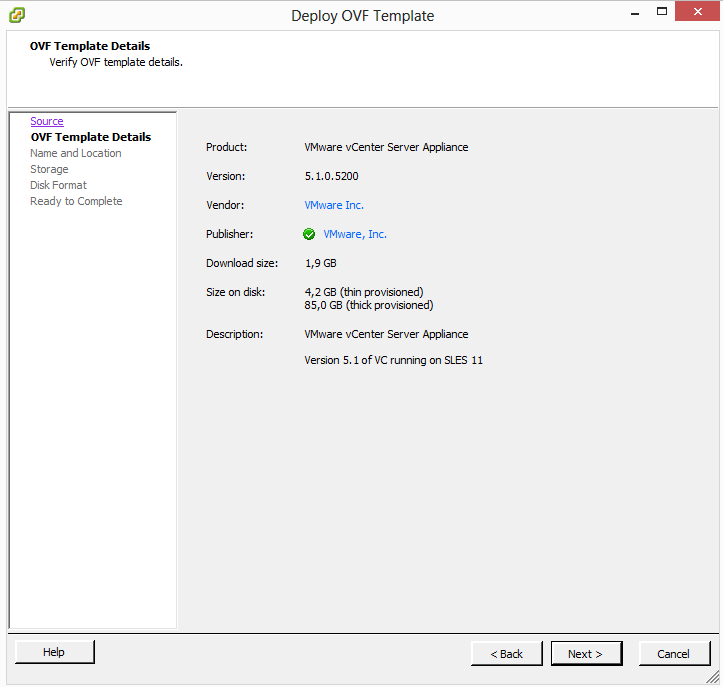723x687 pixels.
Task: Click the Download size: label
Action: point(242,263)
